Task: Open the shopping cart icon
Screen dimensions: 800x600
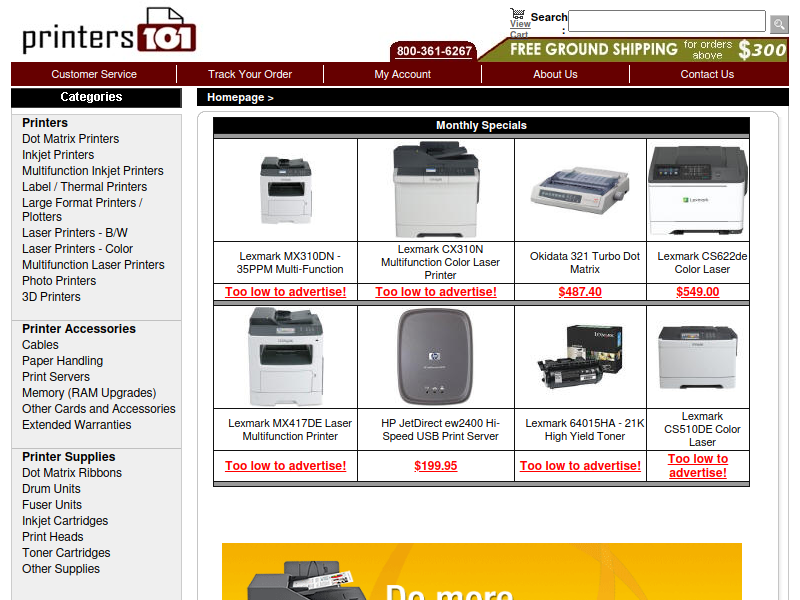Action: [517, 13]
